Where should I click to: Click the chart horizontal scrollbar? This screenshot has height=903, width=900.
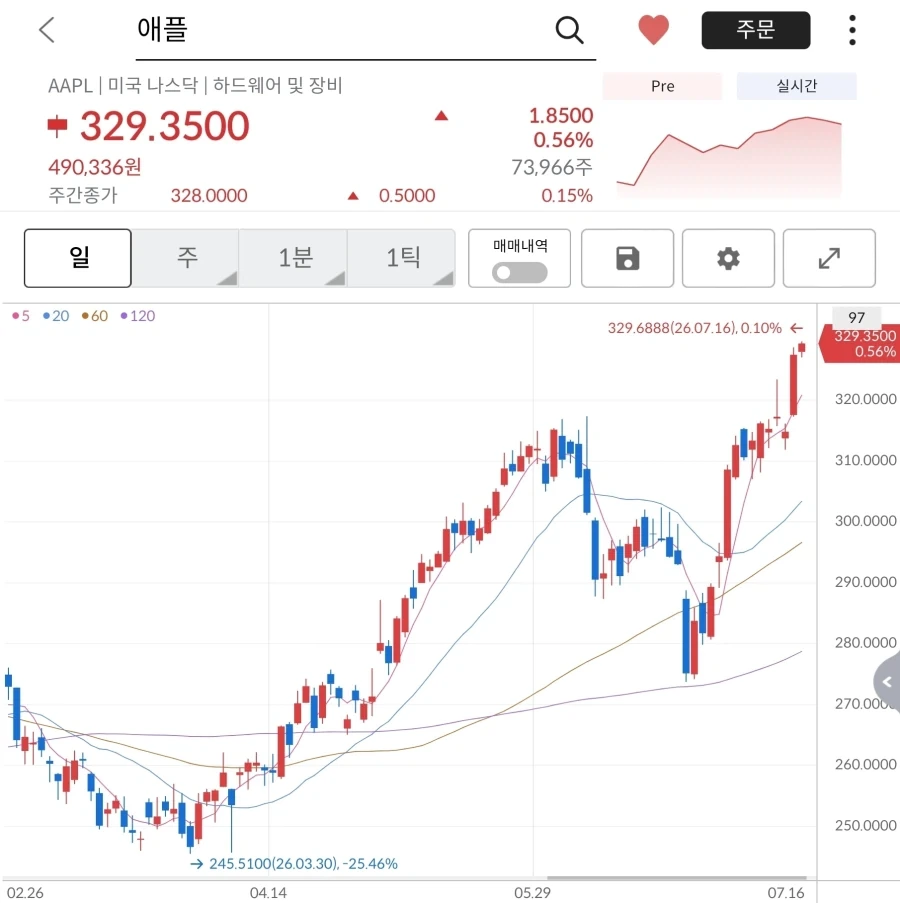click(x=677, y=878)
